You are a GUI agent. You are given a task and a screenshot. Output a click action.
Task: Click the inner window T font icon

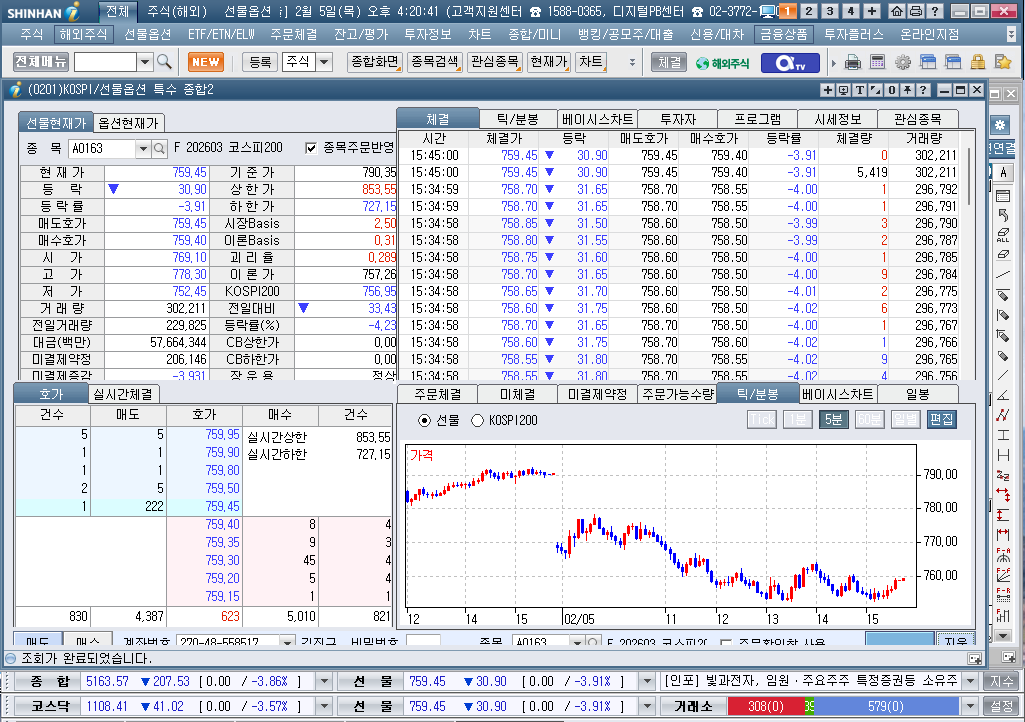pyautogui.click(x=860, y=90)
